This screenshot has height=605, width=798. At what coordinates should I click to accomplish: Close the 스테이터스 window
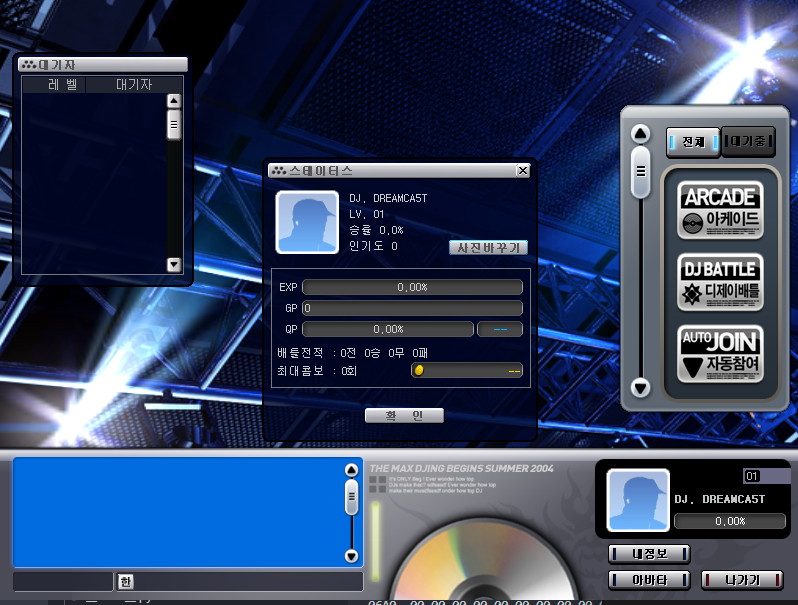tap(523, 170)
